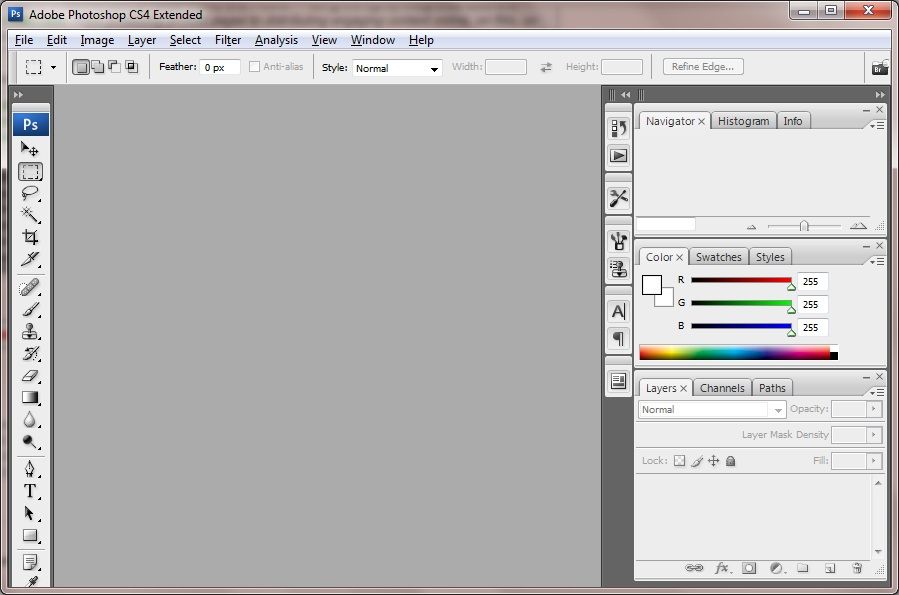The width and height of the screenshot is (899, 595).
Task: Select the Rectangle shape tool
Action: [x=30, y=535]
